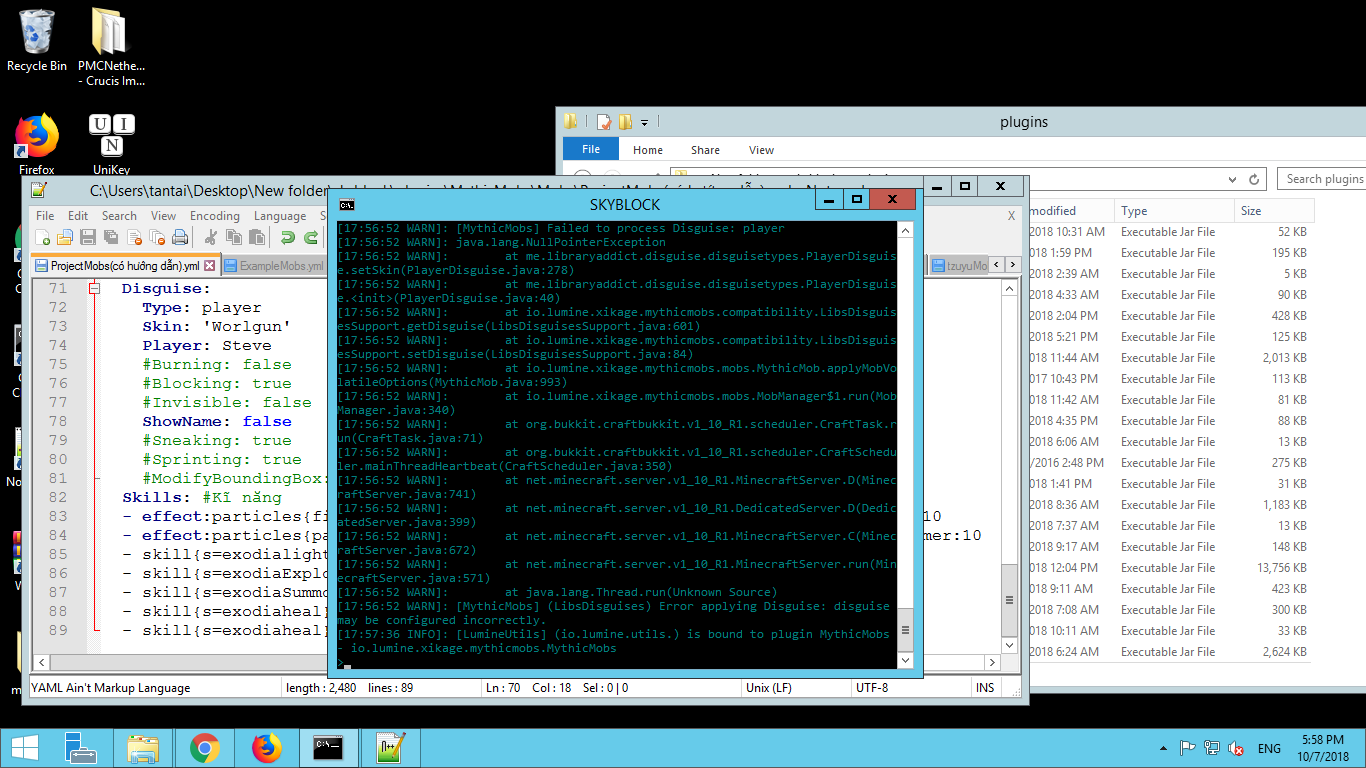The image size is (1366, 768).
Task: Click the Cut scissors icon in Notepad++
Action: click(211, 238)
